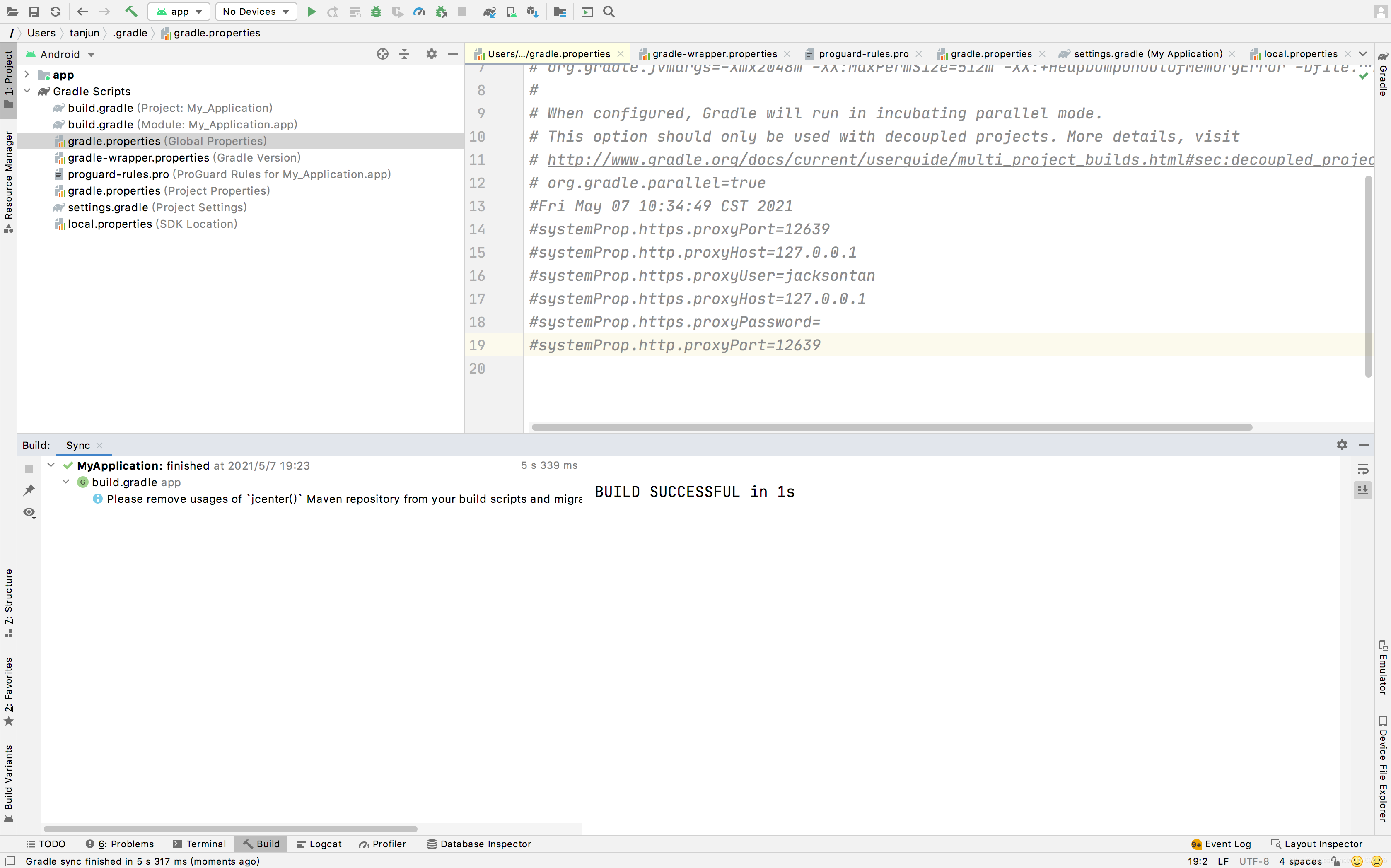Collapse all in the Project panel
Image resolution: width=1391 pixels, height=868 pixels.
(405, 54)
